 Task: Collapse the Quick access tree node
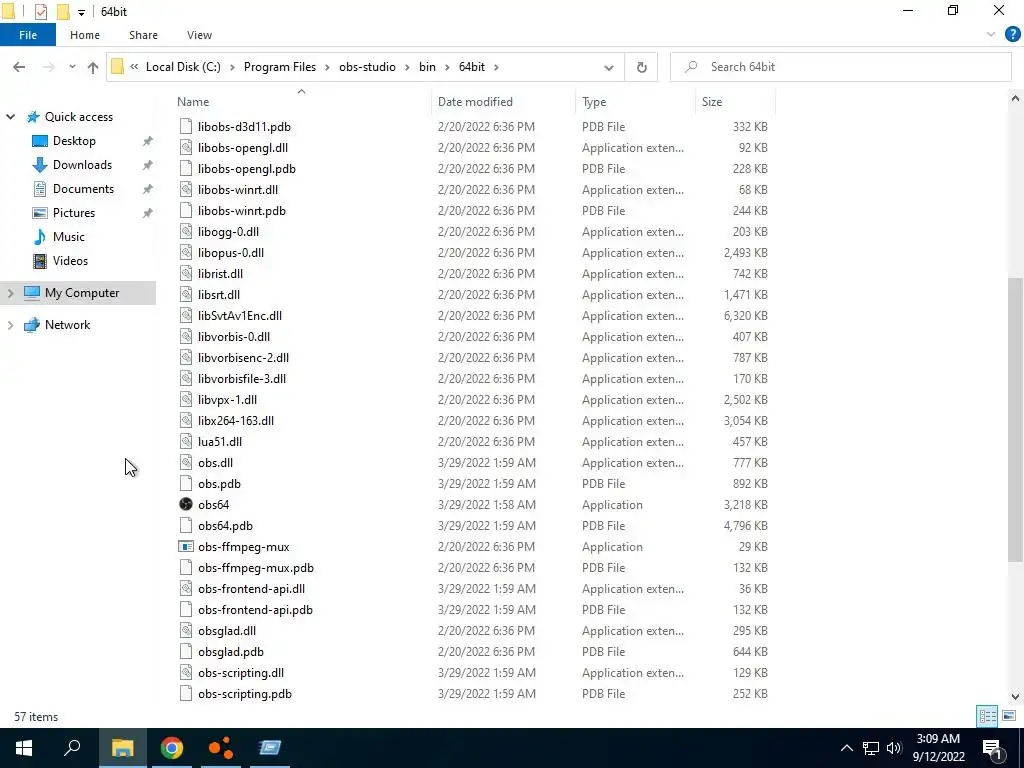[10, 117]
